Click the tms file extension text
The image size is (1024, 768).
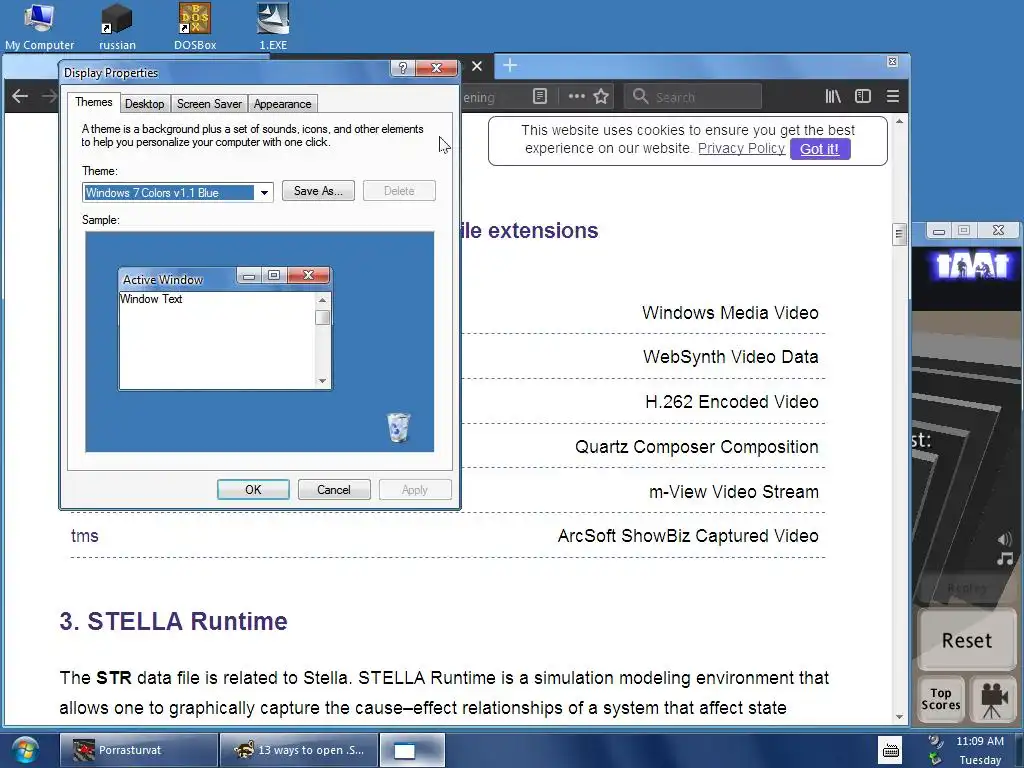(x=84, y=536)
